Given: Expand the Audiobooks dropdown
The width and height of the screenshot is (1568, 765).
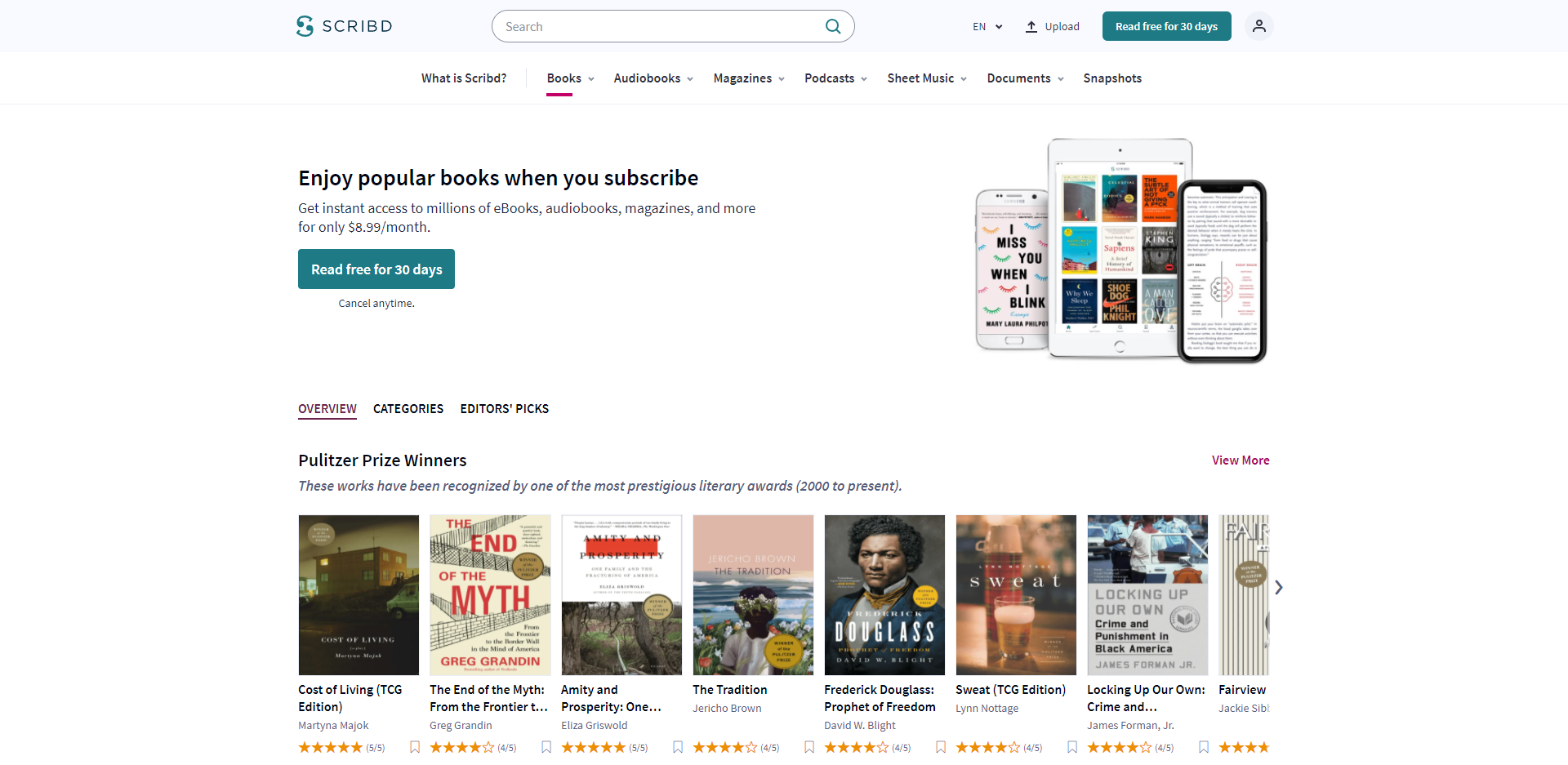Looking at the screenshot, I should coord(653,78).
